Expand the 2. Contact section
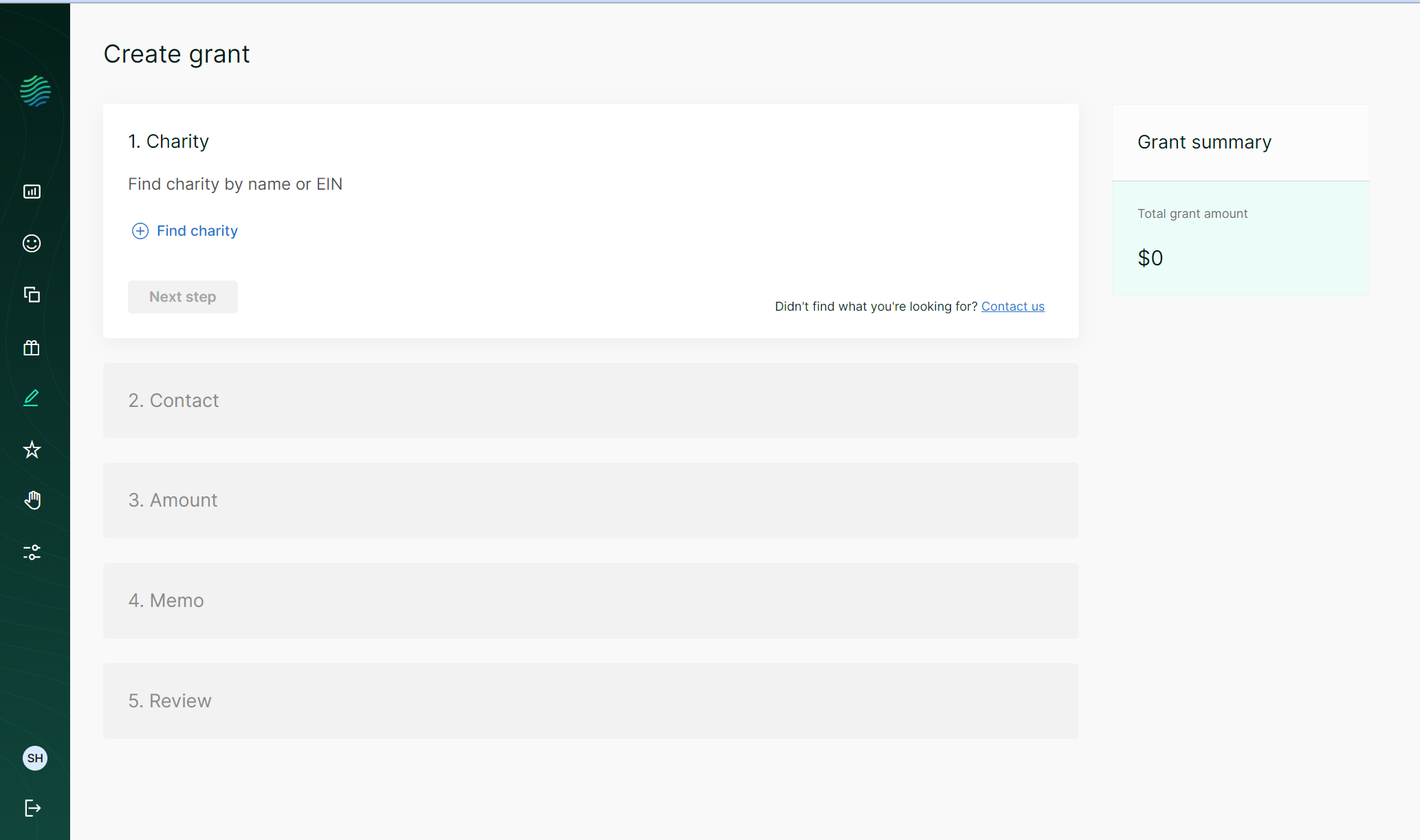Image resolution: width=1420 pixels, height=840 pixels. (590, 400)
